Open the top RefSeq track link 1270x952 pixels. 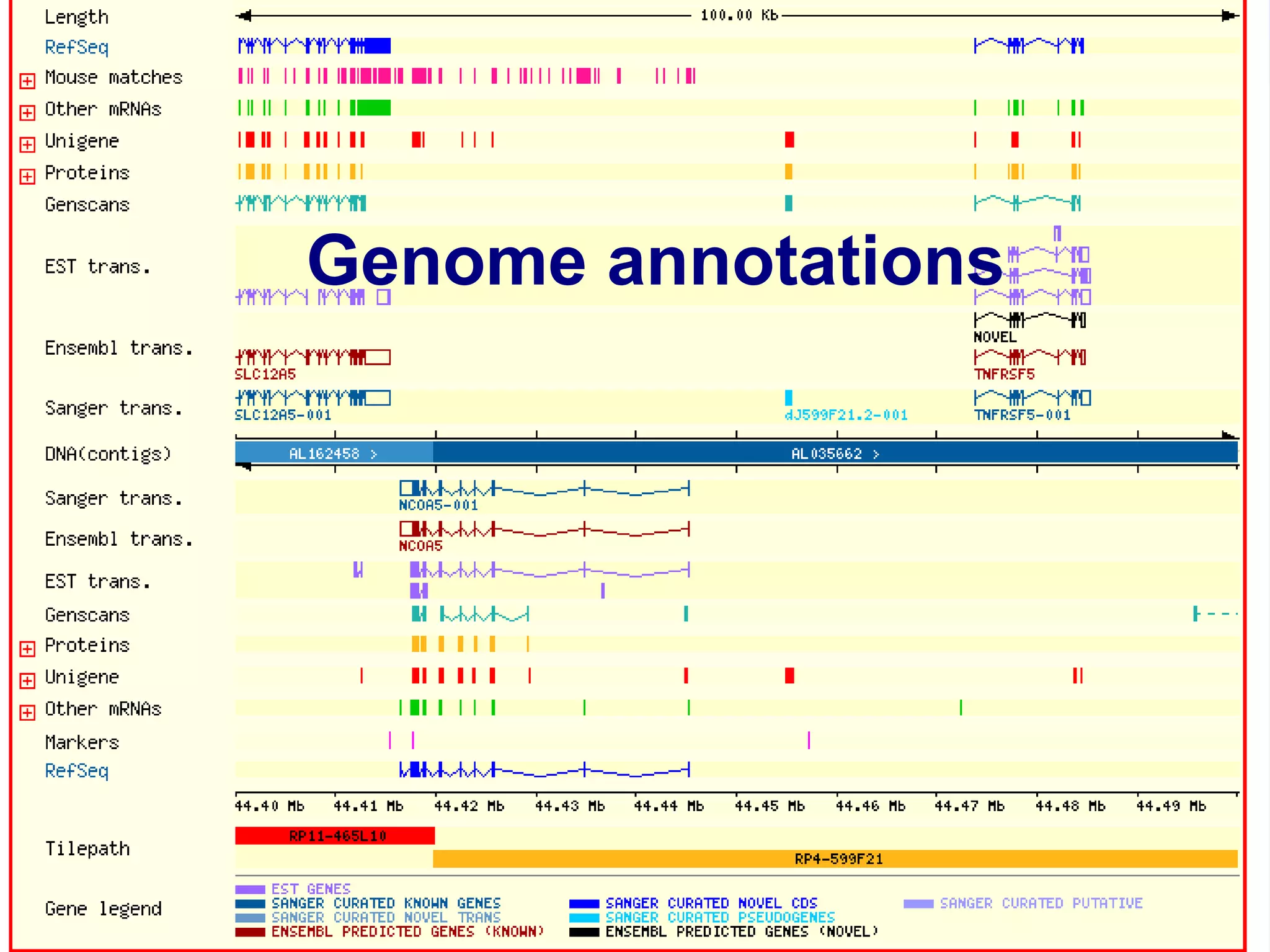click(x=76, y=47)
